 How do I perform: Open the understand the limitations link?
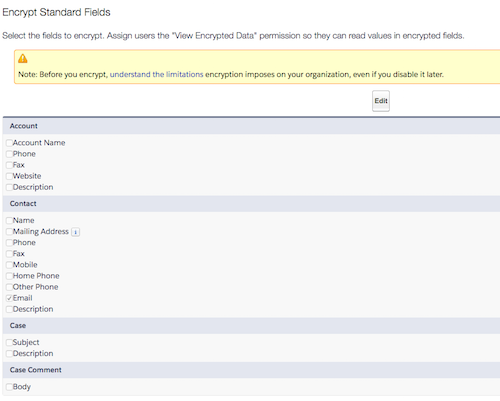click(x=156, y=74)
